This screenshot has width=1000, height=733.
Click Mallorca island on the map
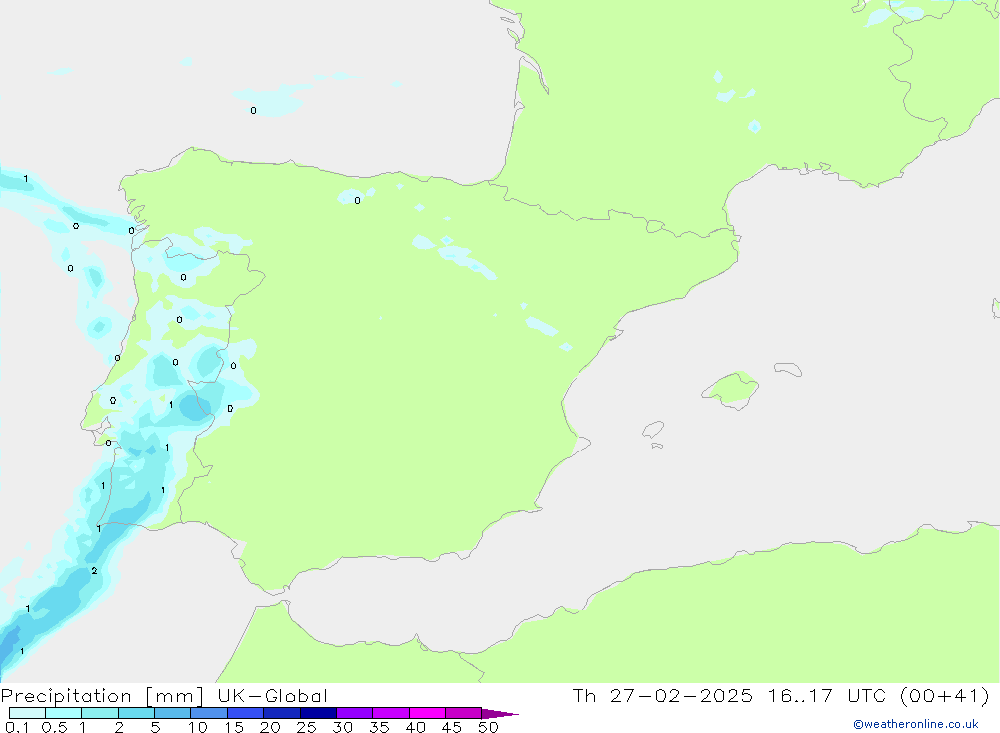click(731, 389)
